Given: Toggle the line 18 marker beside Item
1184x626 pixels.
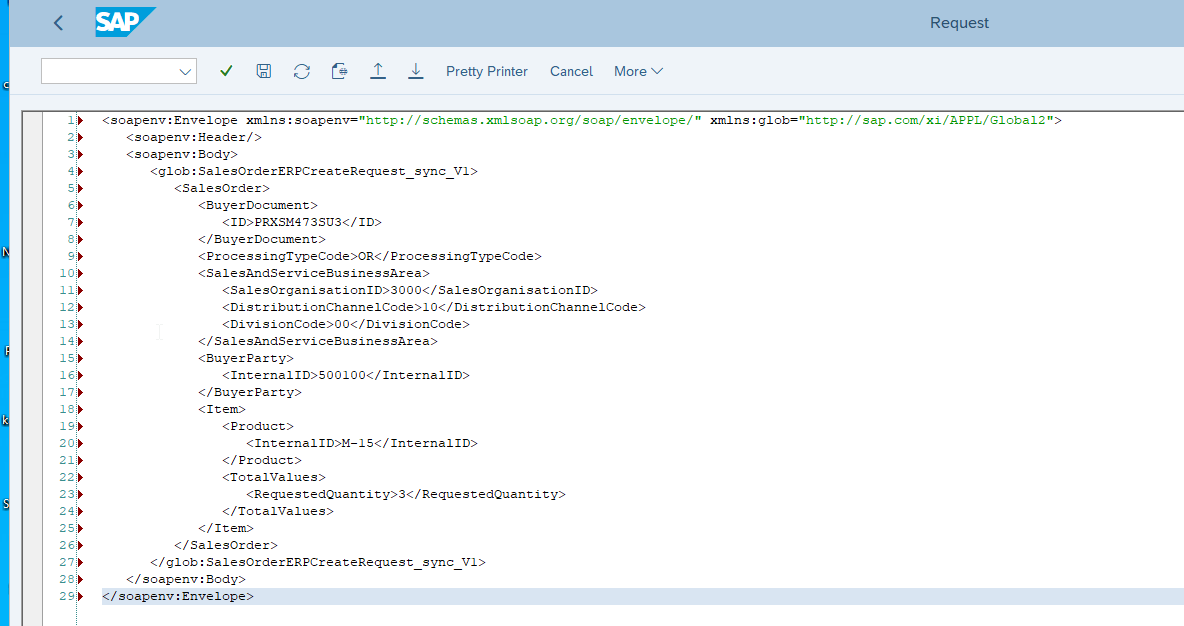Looking at the screenshot, I should coord(79,409).
